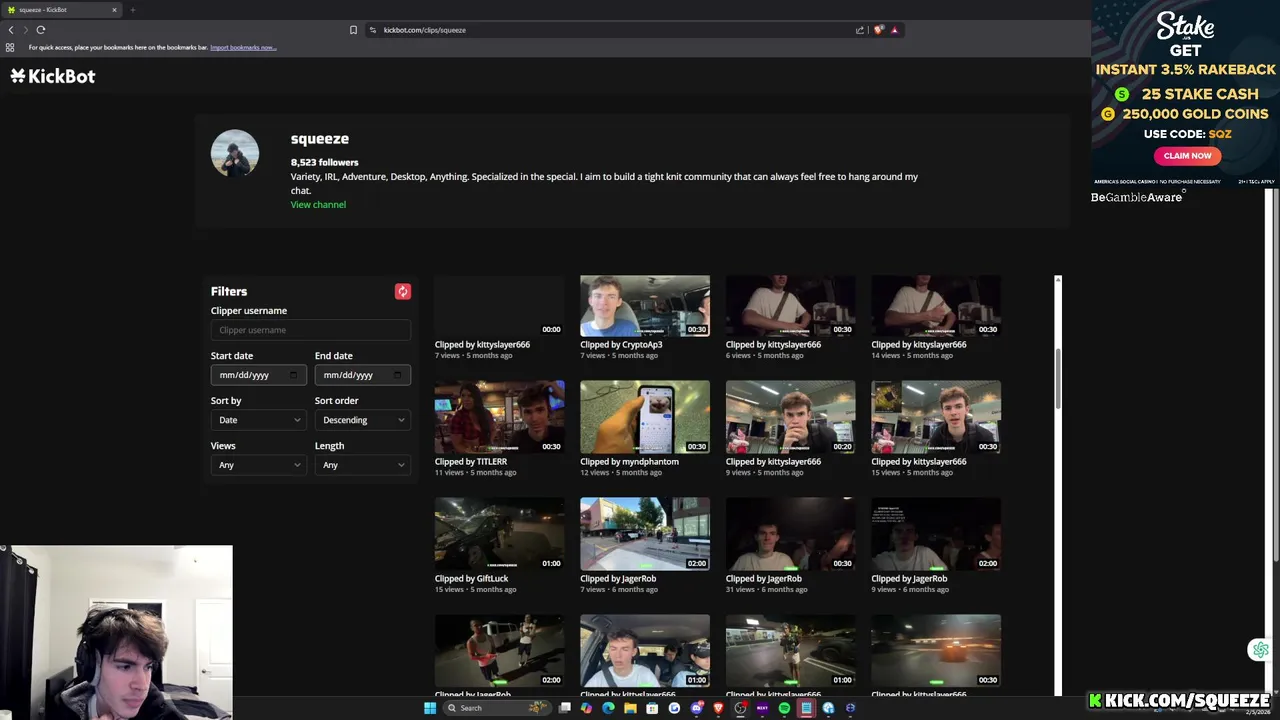
Task: Open the Brave Shields lion icon
Action: coord(878,30)
